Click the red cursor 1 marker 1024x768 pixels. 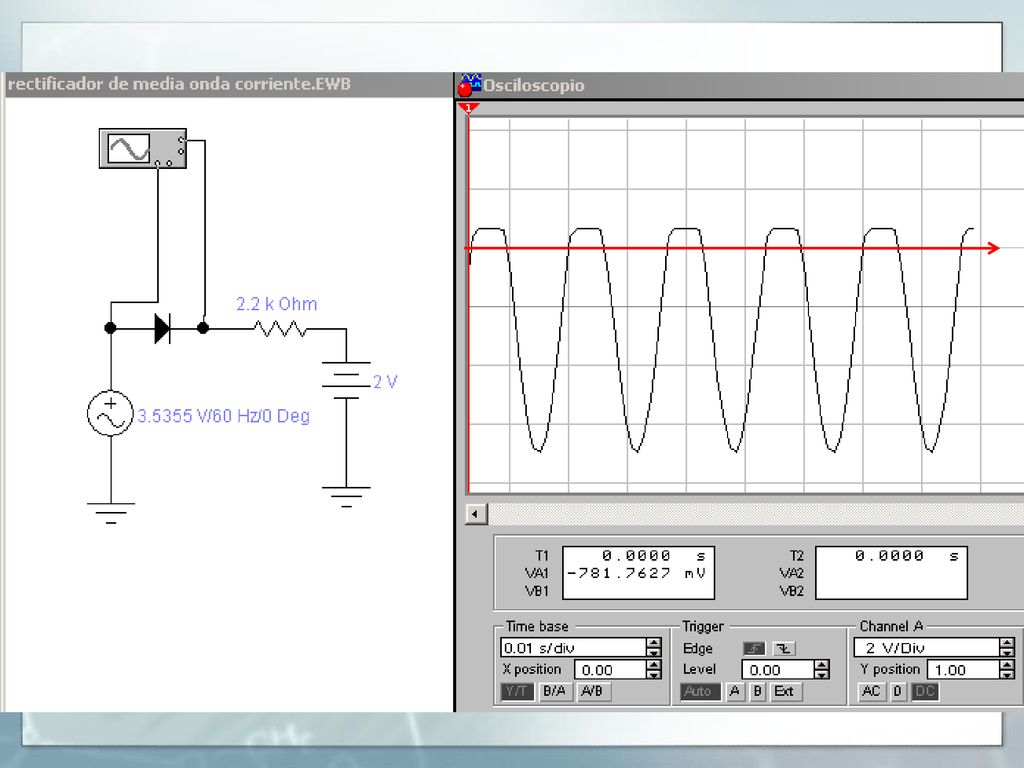click(x=468, y=108)
